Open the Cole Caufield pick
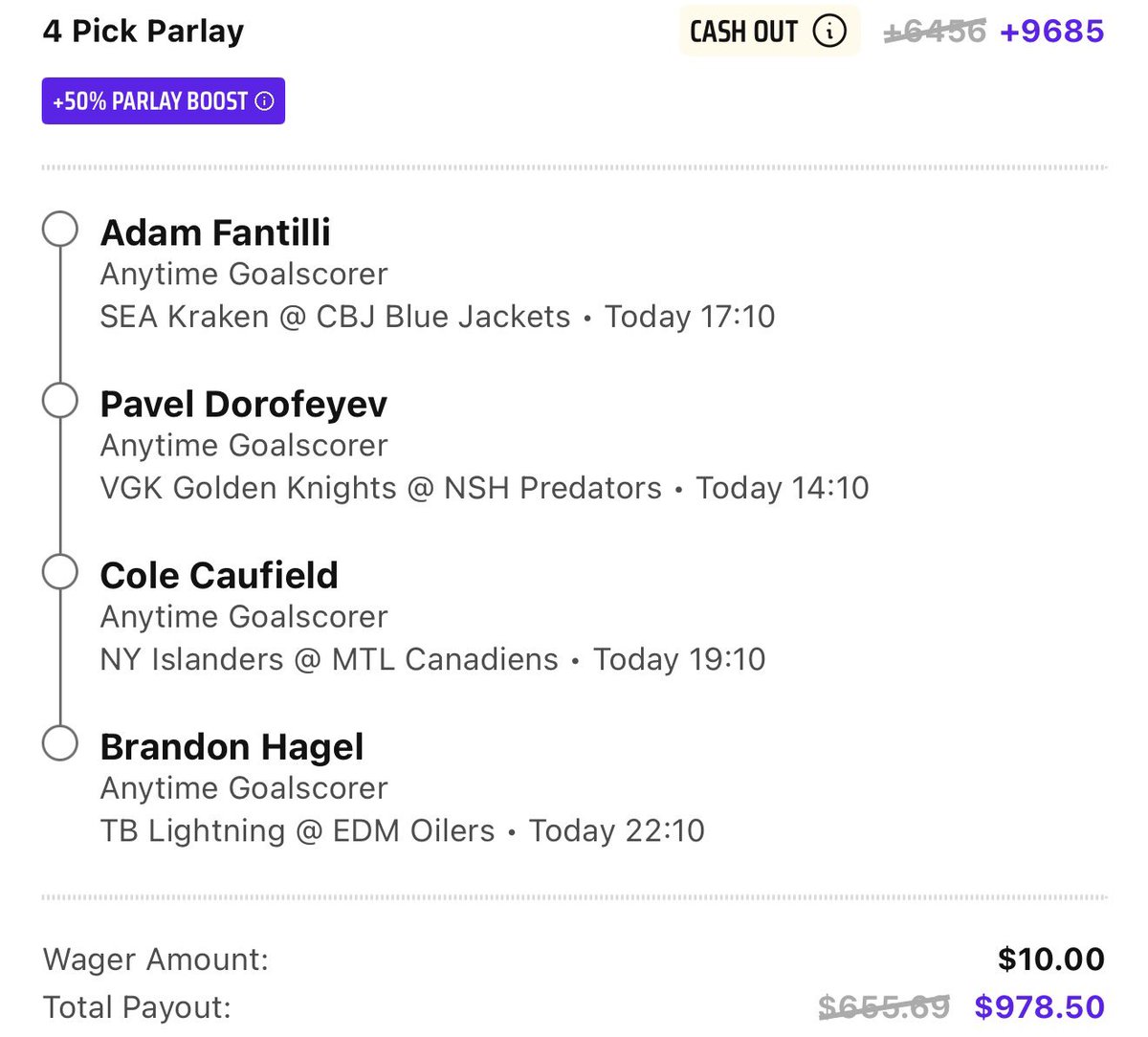The width and height of the screenshot is (1148, 1037). [219, 575]
